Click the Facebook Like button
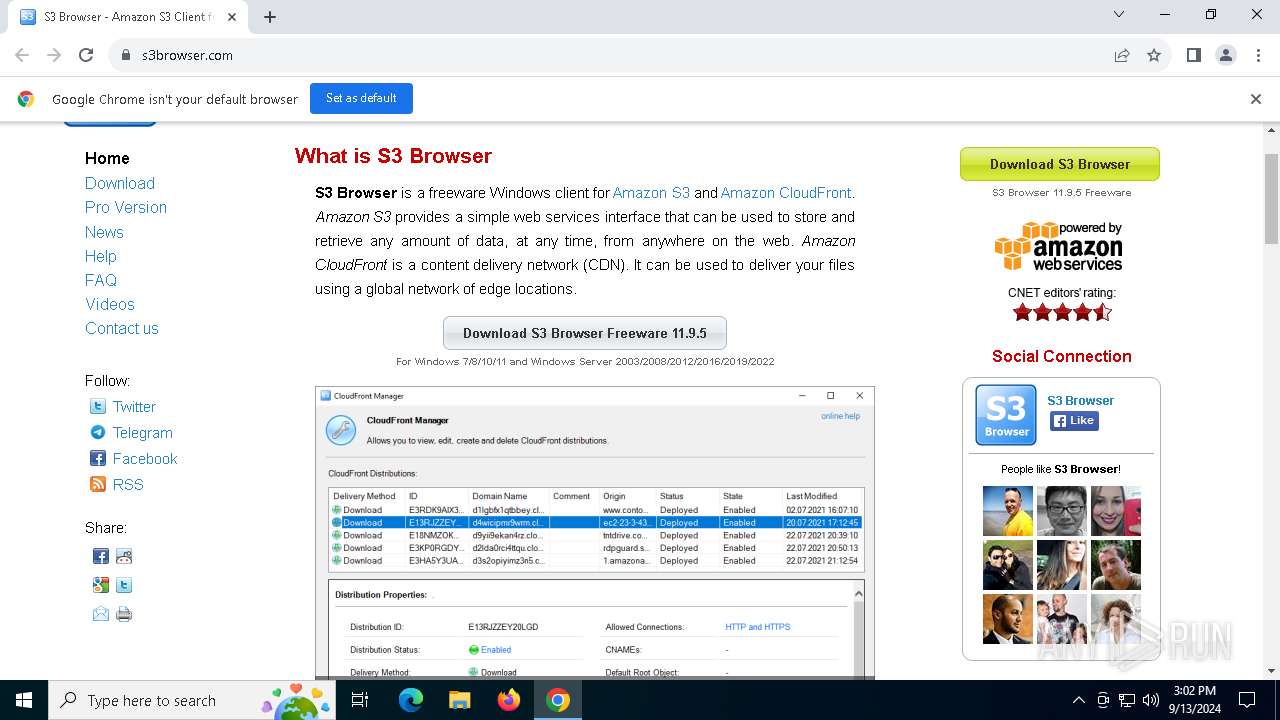Screen dimensions: 1280x720 pos(1074,421)
